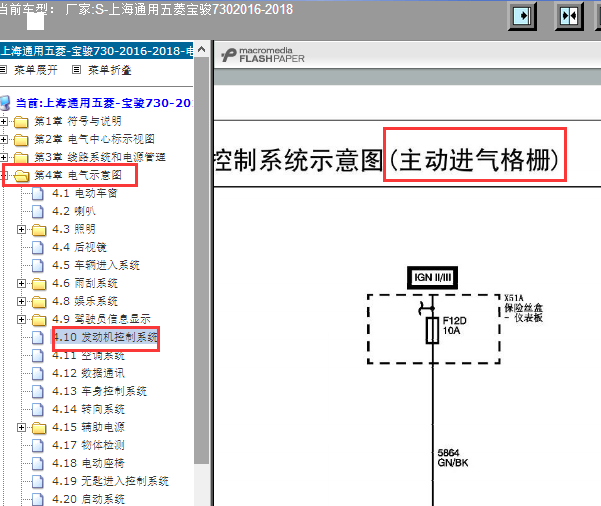Click the icon beside 菜单折叠
601x506 pixels.
[76, 70]
